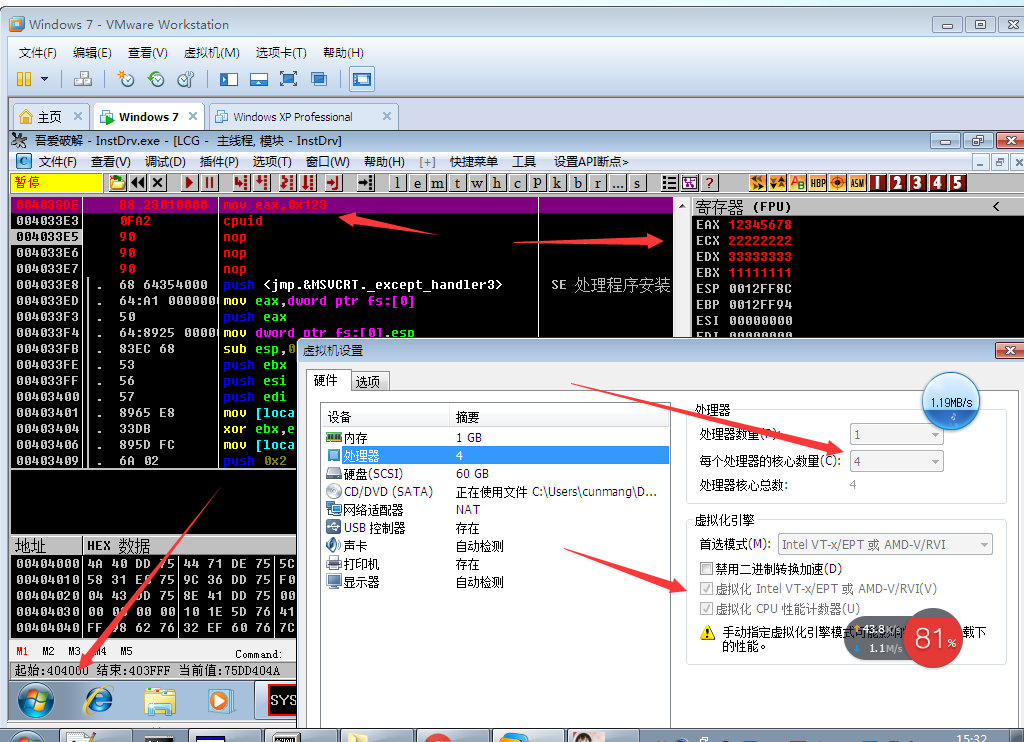The image size is (1024, 742).
Task: Click the ASM toolbar icon
Action: (857, 183)
